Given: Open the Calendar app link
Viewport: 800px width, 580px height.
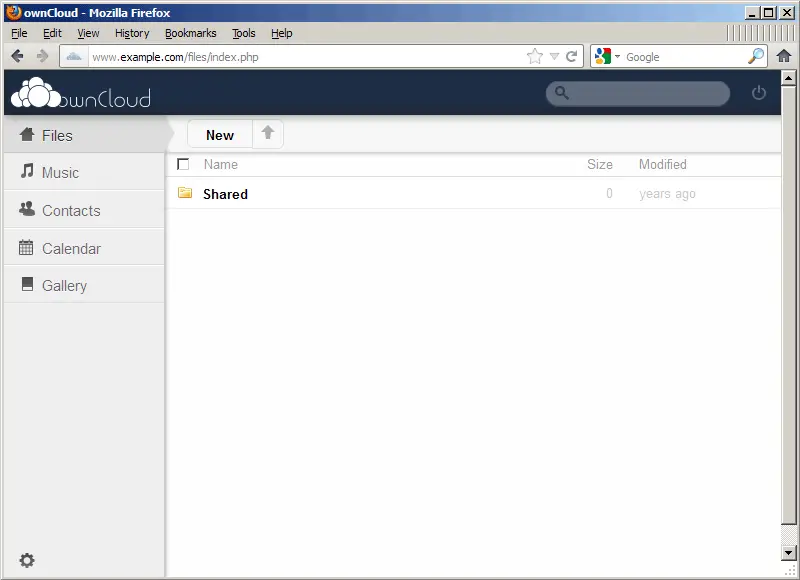Looking at the screenshot, I should click(x=71, y=248).
